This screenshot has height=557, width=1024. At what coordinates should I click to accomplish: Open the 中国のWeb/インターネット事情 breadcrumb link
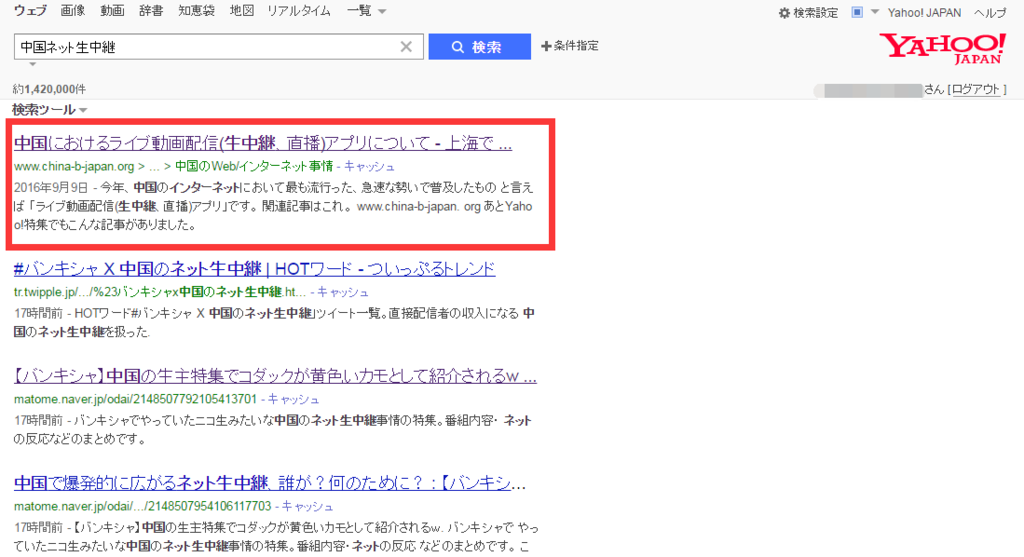click(254, 166)
